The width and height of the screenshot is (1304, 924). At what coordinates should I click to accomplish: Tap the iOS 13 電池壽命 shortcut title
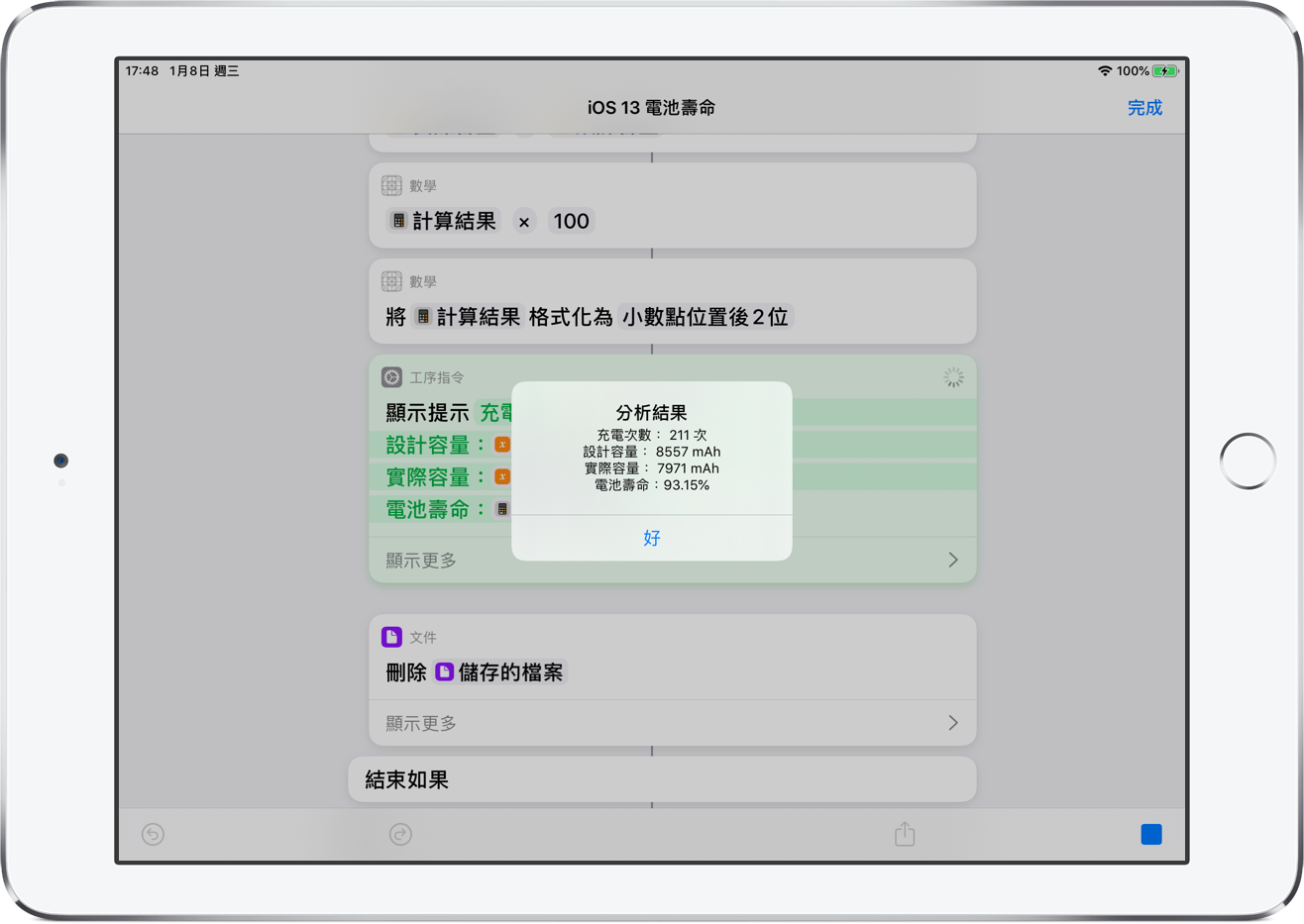coord(651,108)
